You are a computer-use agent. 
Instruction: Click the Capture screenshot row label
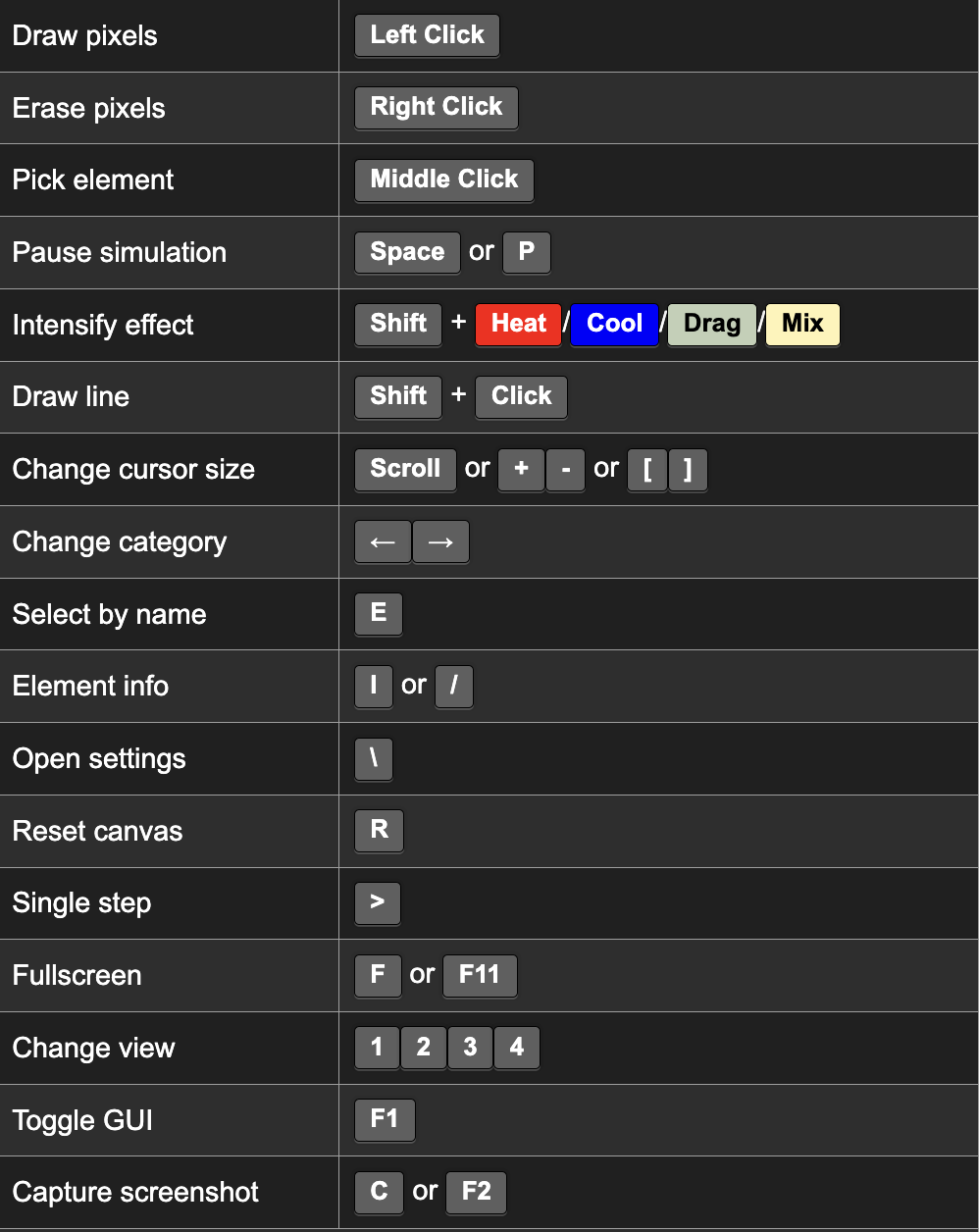pos(135,1192)
